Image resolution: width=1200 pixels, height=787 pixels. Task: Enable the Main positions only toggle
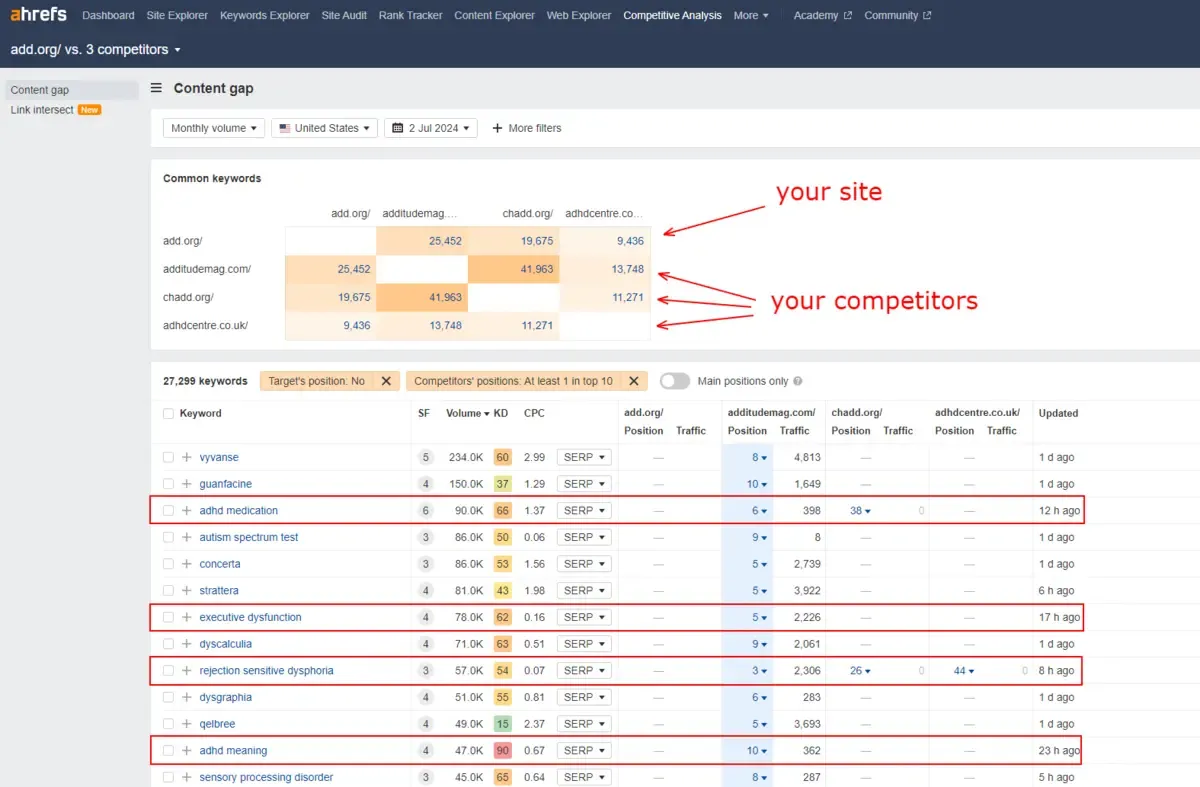coord(674,381)
